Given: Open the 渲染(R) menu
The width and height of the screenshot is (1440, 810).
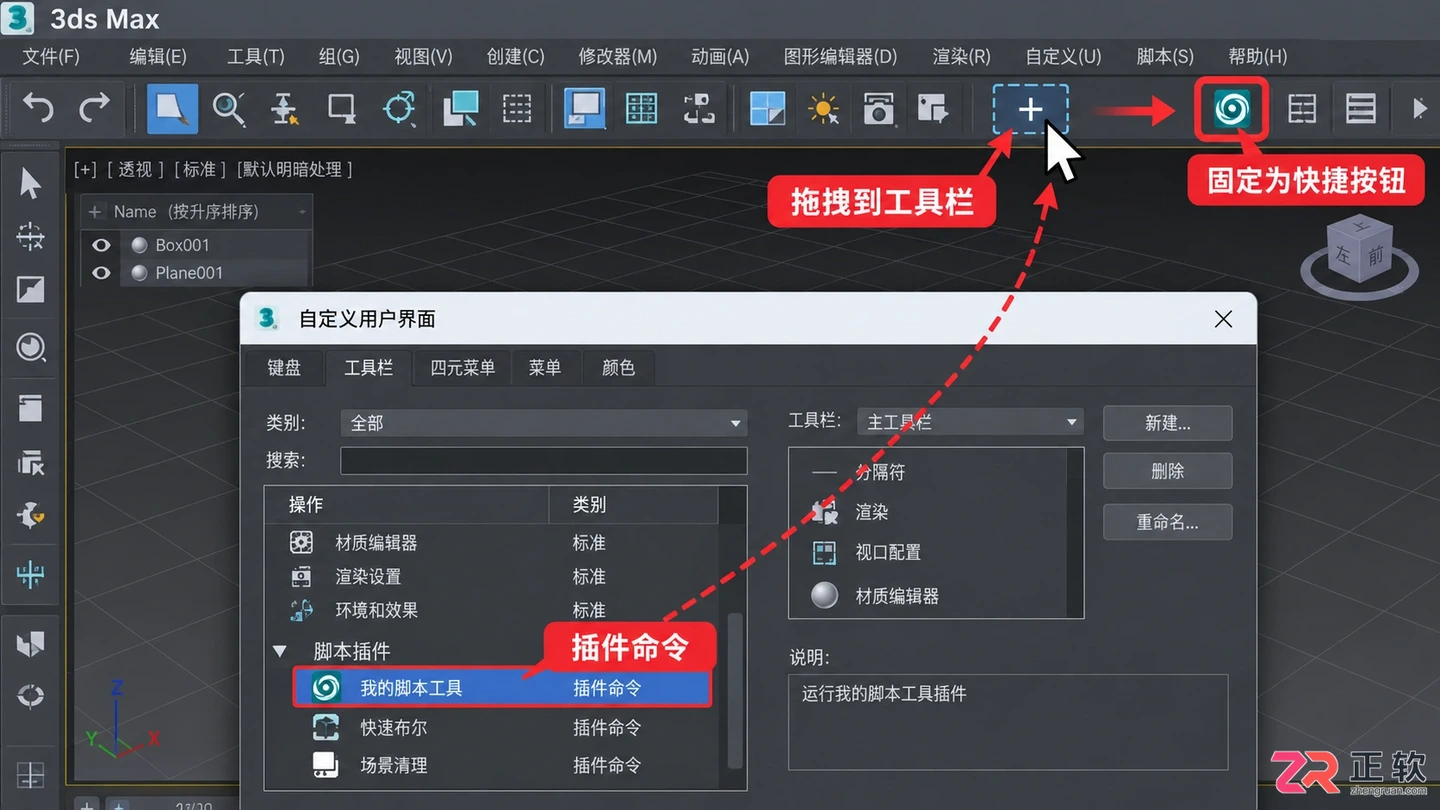Looking at the screenshot, I should (961, 57).
